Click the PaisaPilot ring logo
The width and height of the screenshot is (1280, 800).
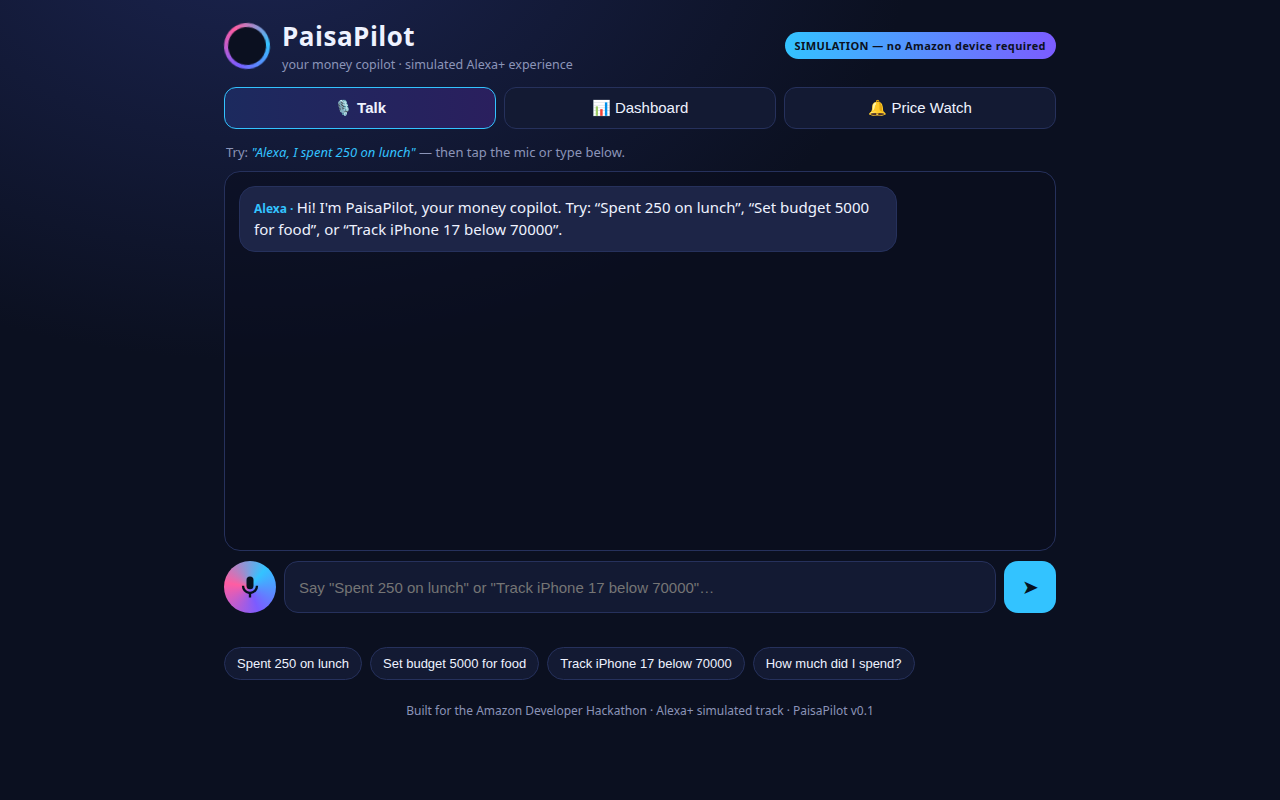(247, 46)
